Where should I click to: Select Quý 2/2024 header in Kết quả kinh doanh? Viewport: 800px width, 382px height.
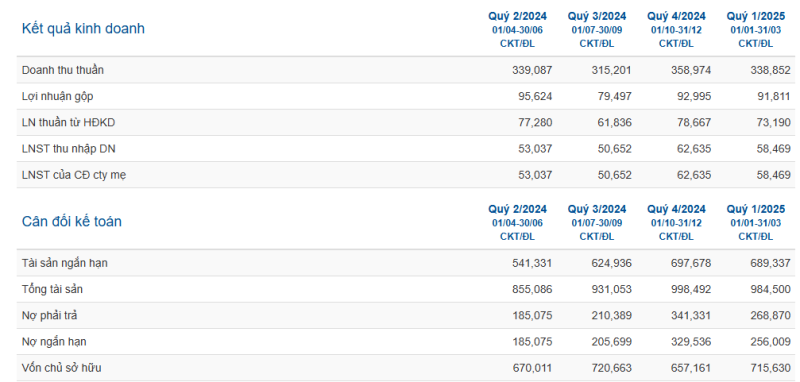click(x=517, y=16)
